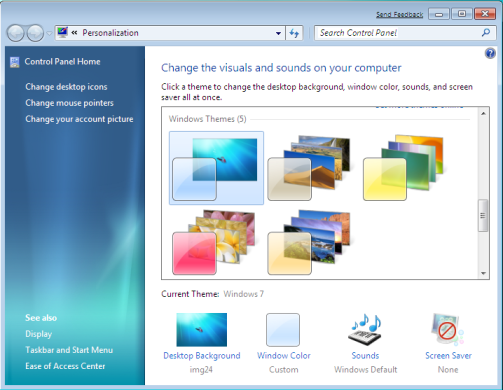Open the Desktop Background link
503x390 pixels.
coord(202,356)
